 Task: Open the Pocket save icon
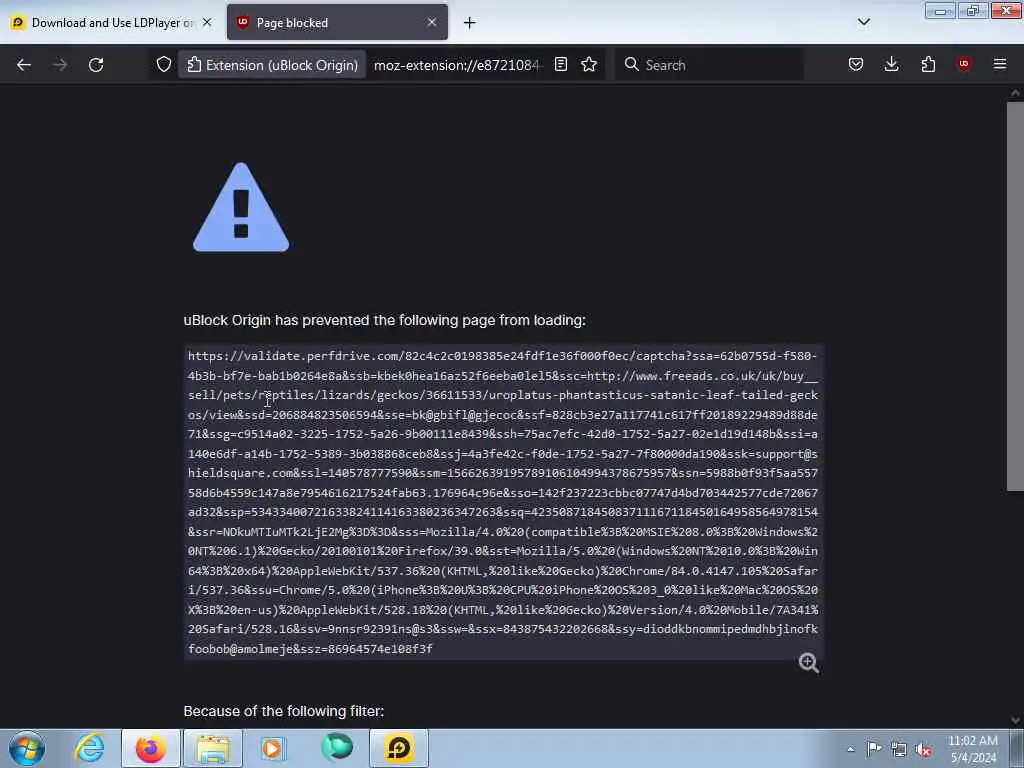(x=856, y=65)
